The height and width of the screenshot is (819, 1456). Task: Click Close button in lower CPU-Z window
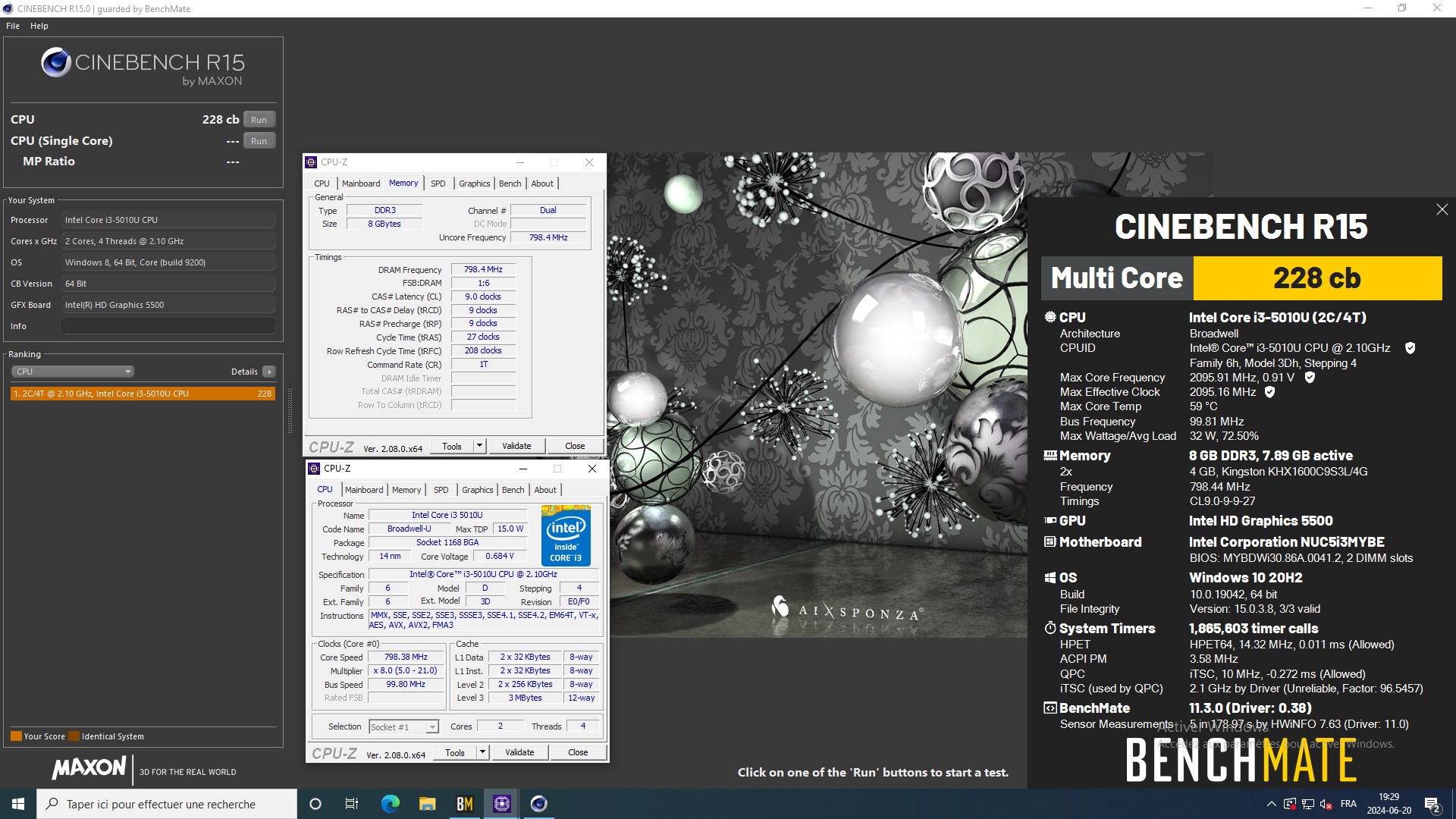[578, 752]
